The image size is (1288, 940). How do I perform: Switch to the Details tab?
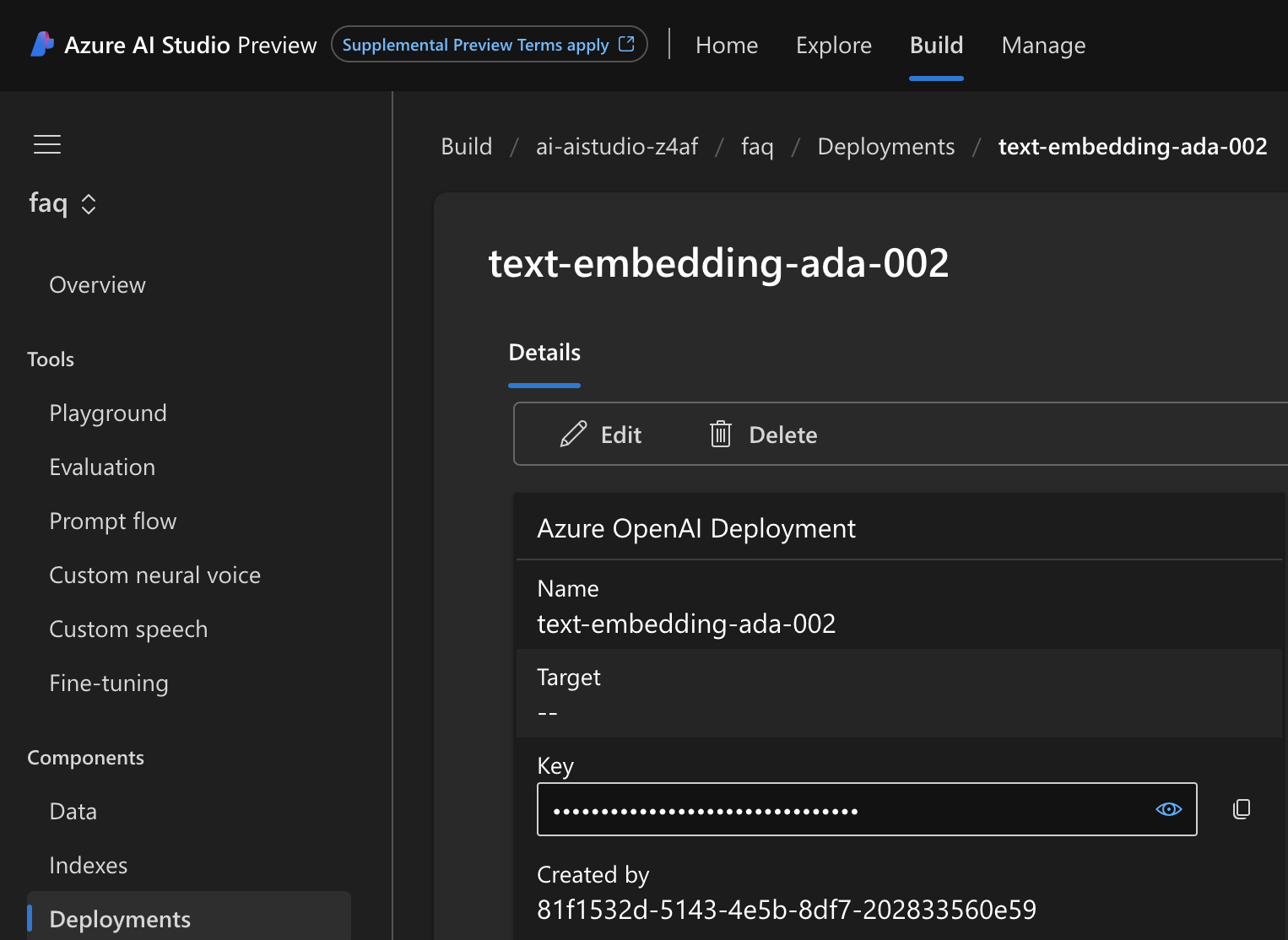[x=544, y=353]
